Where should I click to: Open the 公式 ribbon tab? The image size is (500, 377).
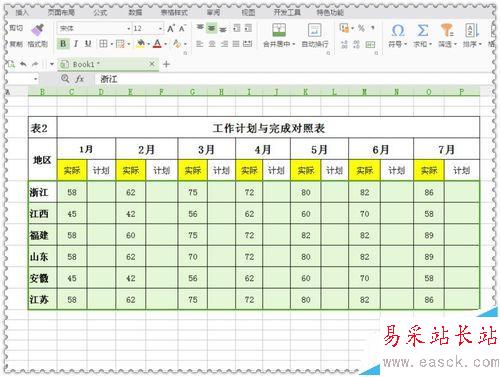coord(100,13)
